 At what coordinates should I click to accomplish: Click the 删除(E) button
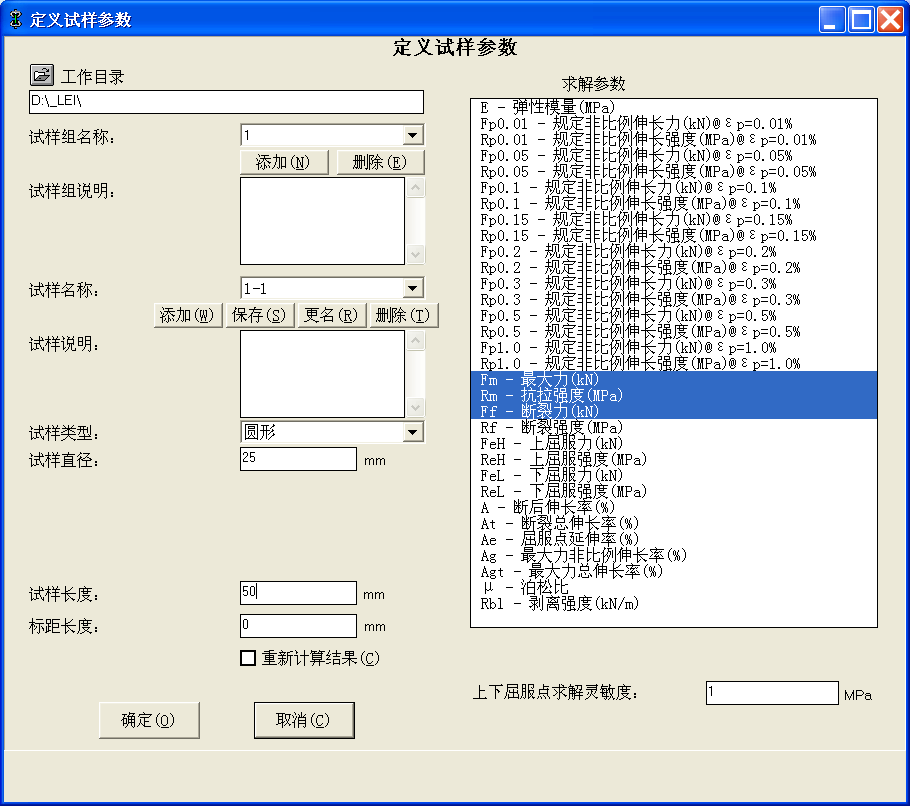[x=380, y=162]
